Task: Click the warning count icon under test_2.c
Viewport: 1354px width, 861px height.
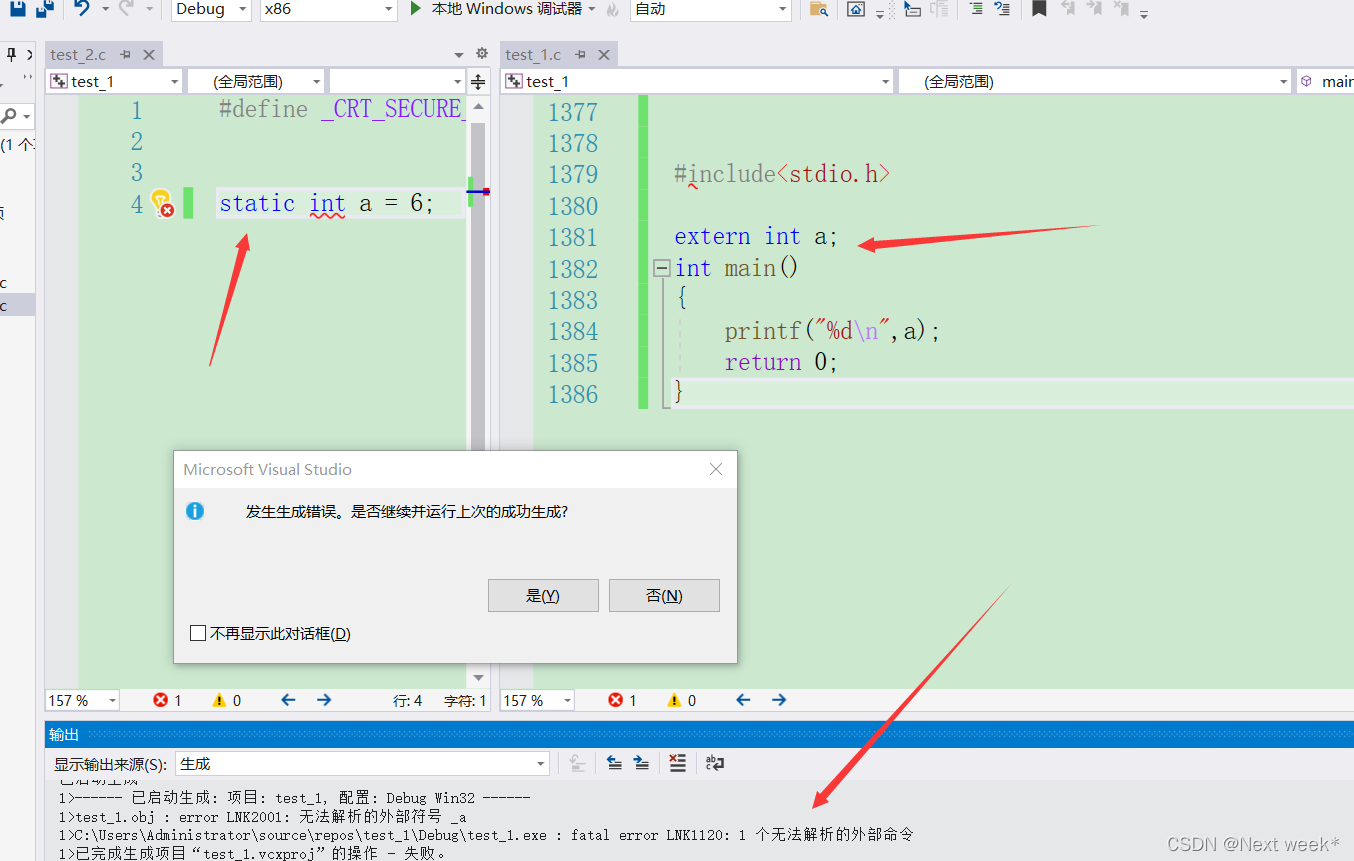Action: [220, 700]
